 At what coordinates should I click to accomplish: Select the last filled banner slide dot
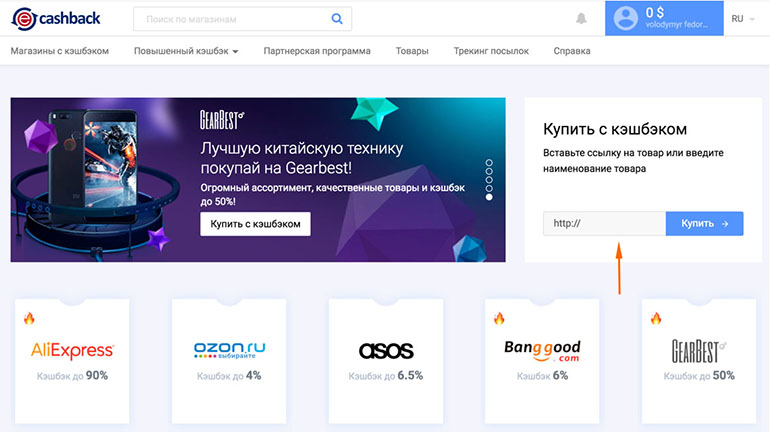(489, 197)
